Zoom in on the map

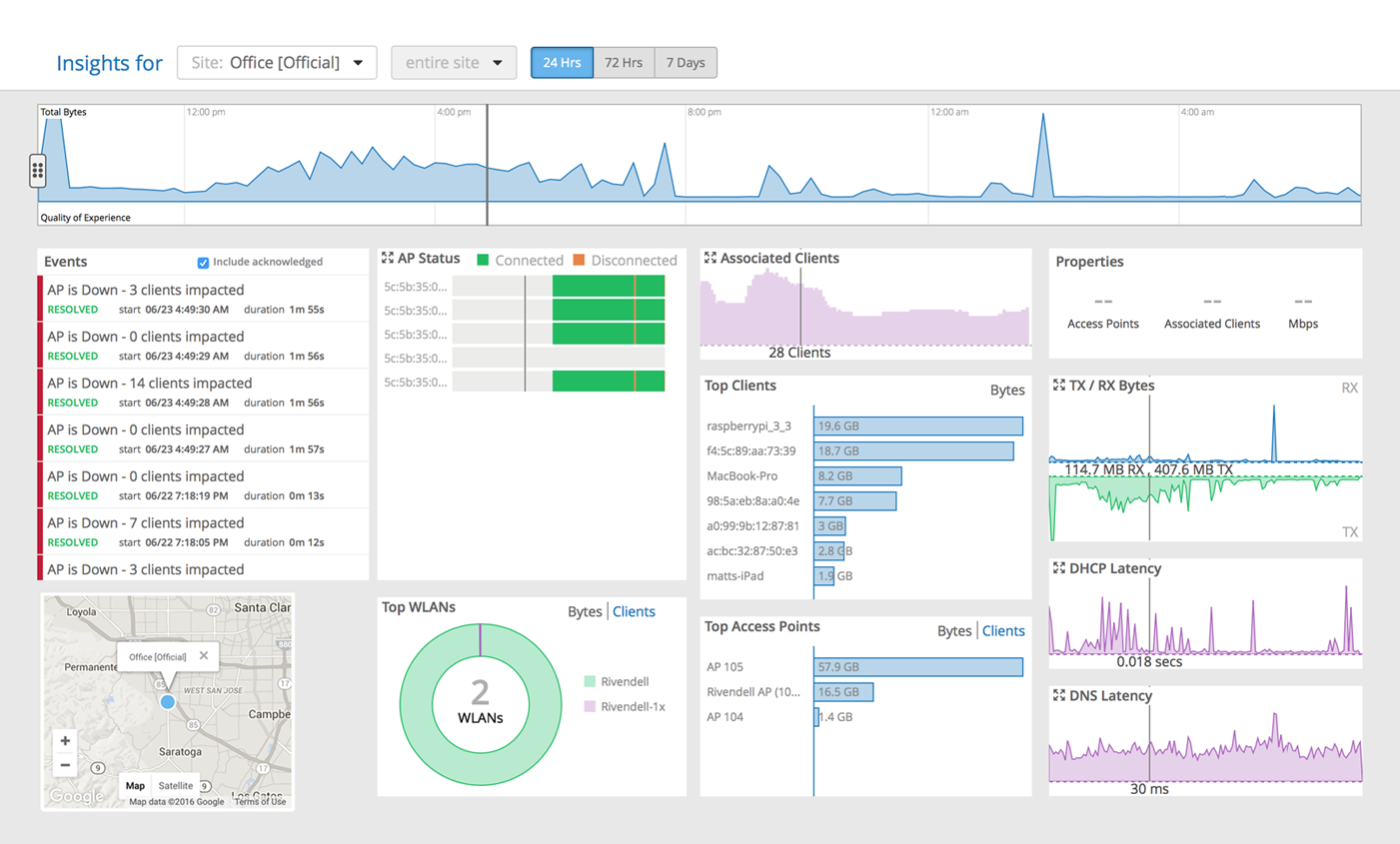pyautogui.click(x=65, y=741)
